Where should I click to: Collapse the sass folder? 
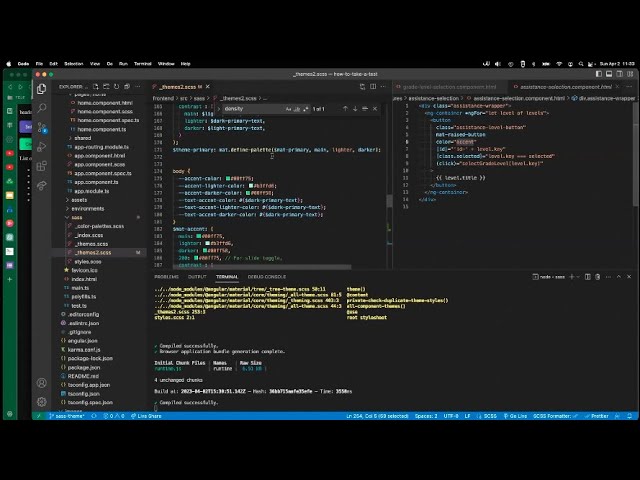coord(99,218)
